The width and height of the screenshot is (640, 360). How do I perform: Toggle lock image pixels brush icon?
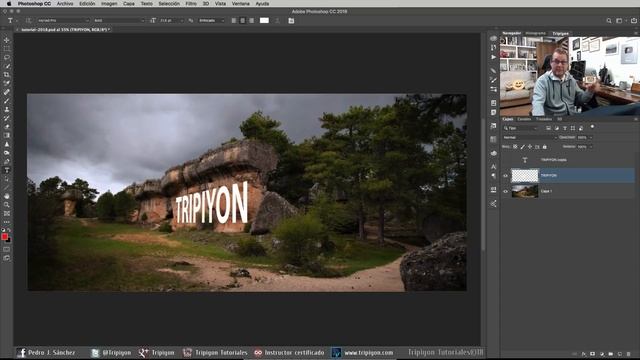pyautogui.click(x=522, y=147)
